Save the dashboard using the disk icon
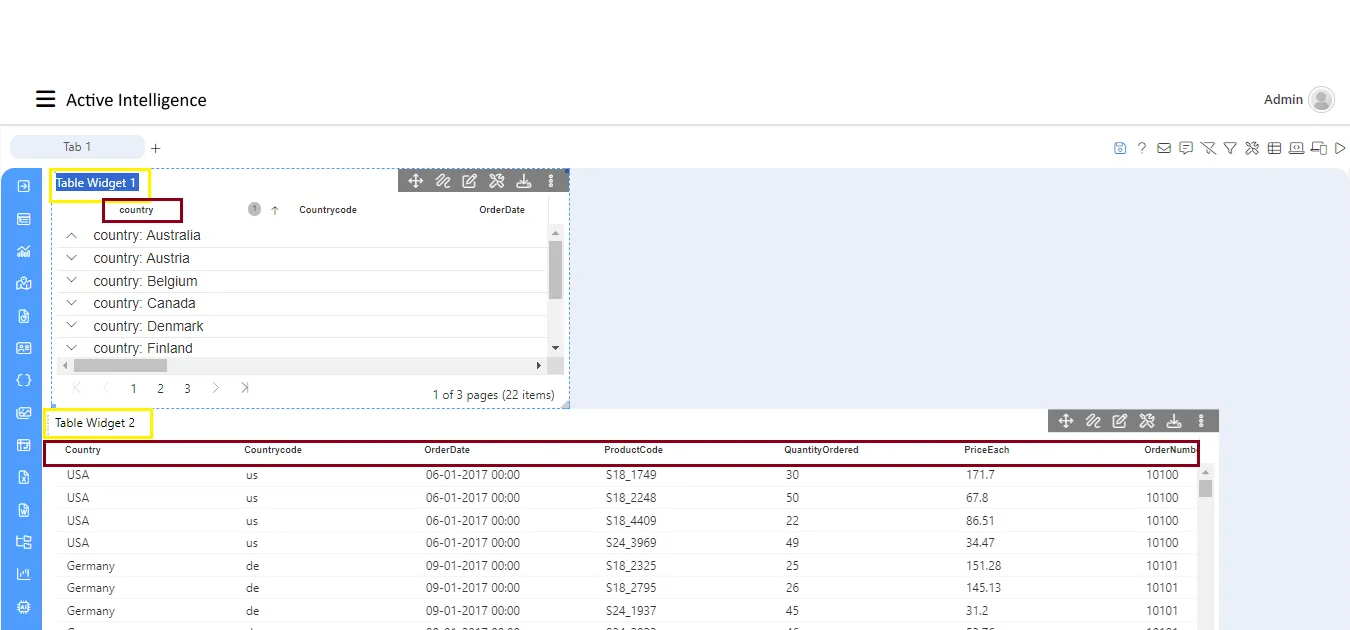 (1120, 148)
